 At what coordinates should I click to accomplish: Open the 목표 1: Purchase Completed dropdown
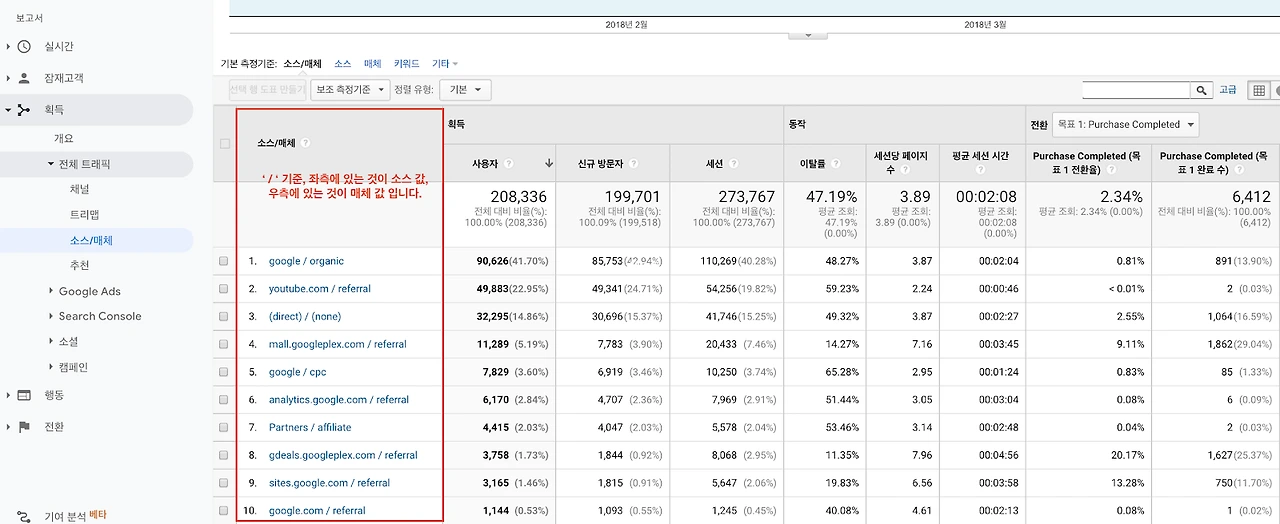(x=1125, y=125)
